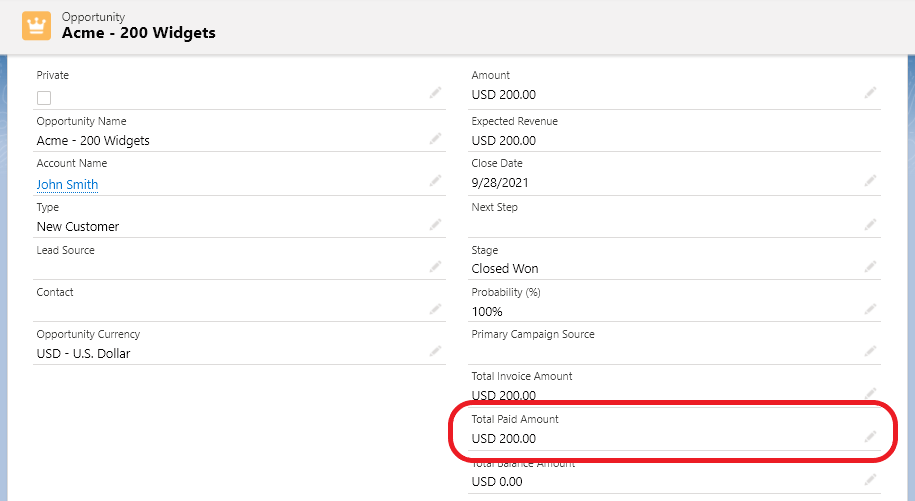The width and height of the screenshot is (915, 501).
Task: Edit Total Paid Amount pencil icon
Action: 871,436
